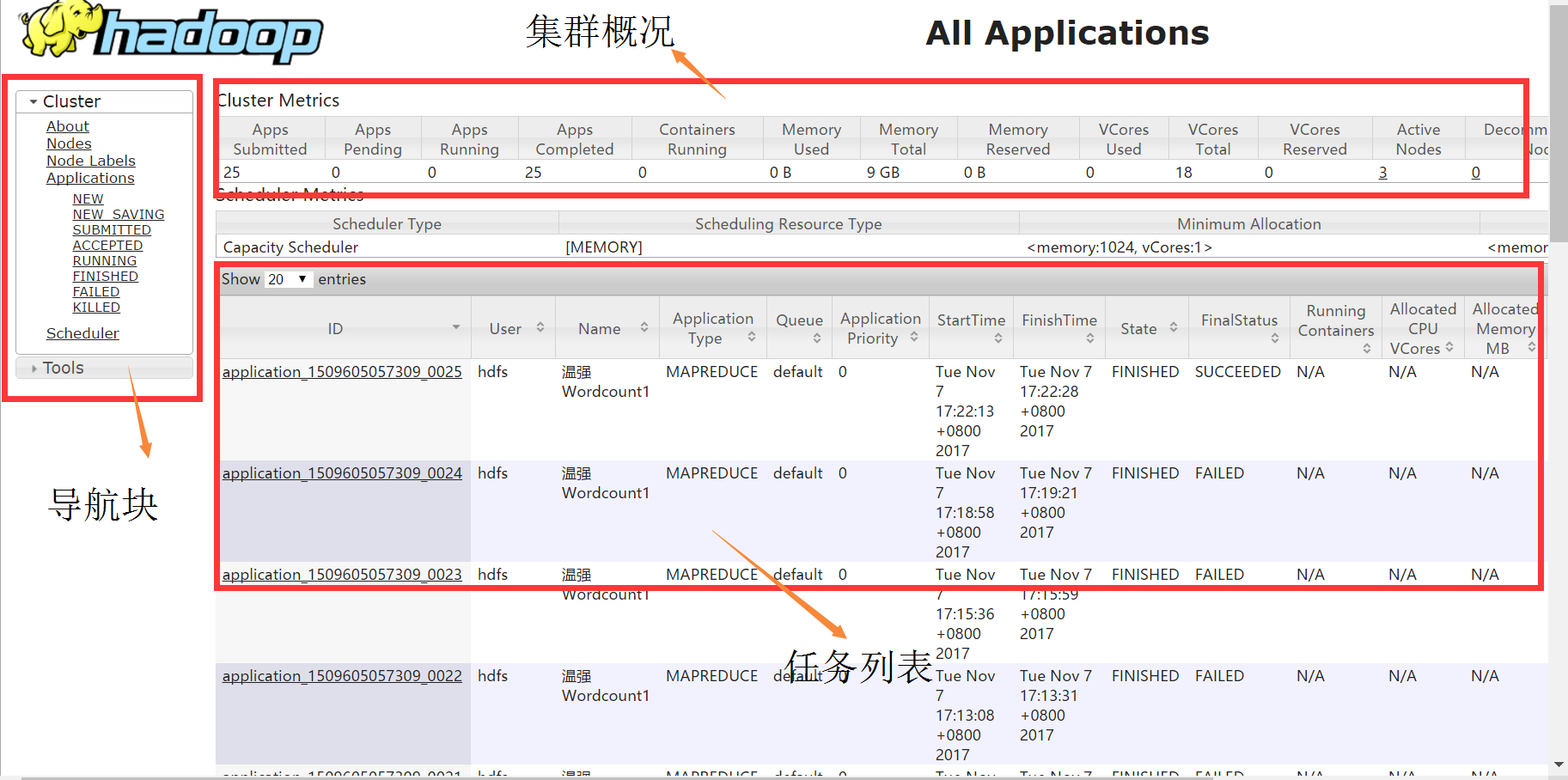Select MAPREDUCE type in application 0025 row
This screenshot has height=780, width=1568.
click(711, 372)
